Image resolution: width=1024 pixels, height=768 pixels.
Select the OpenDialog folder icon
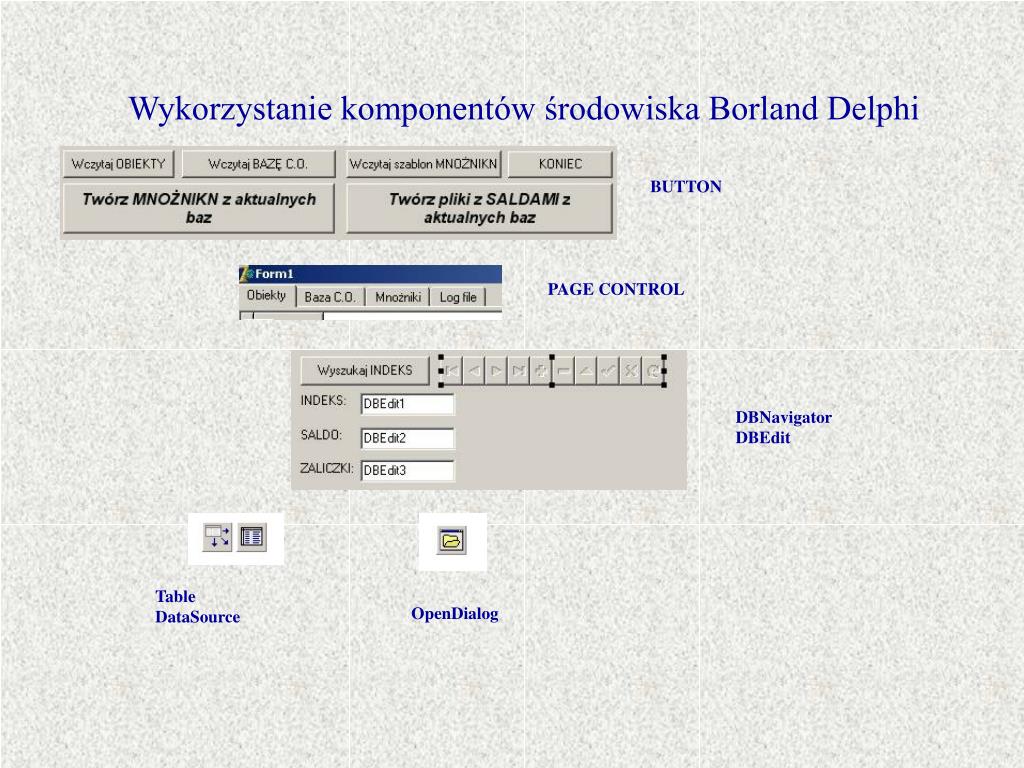(x=452, y=541)
